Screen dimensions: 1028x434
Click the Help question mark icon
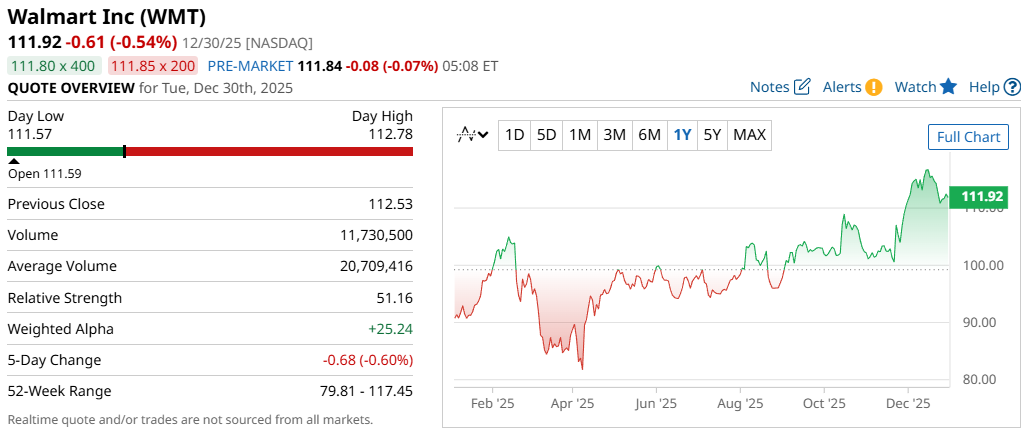(1013, 87)
